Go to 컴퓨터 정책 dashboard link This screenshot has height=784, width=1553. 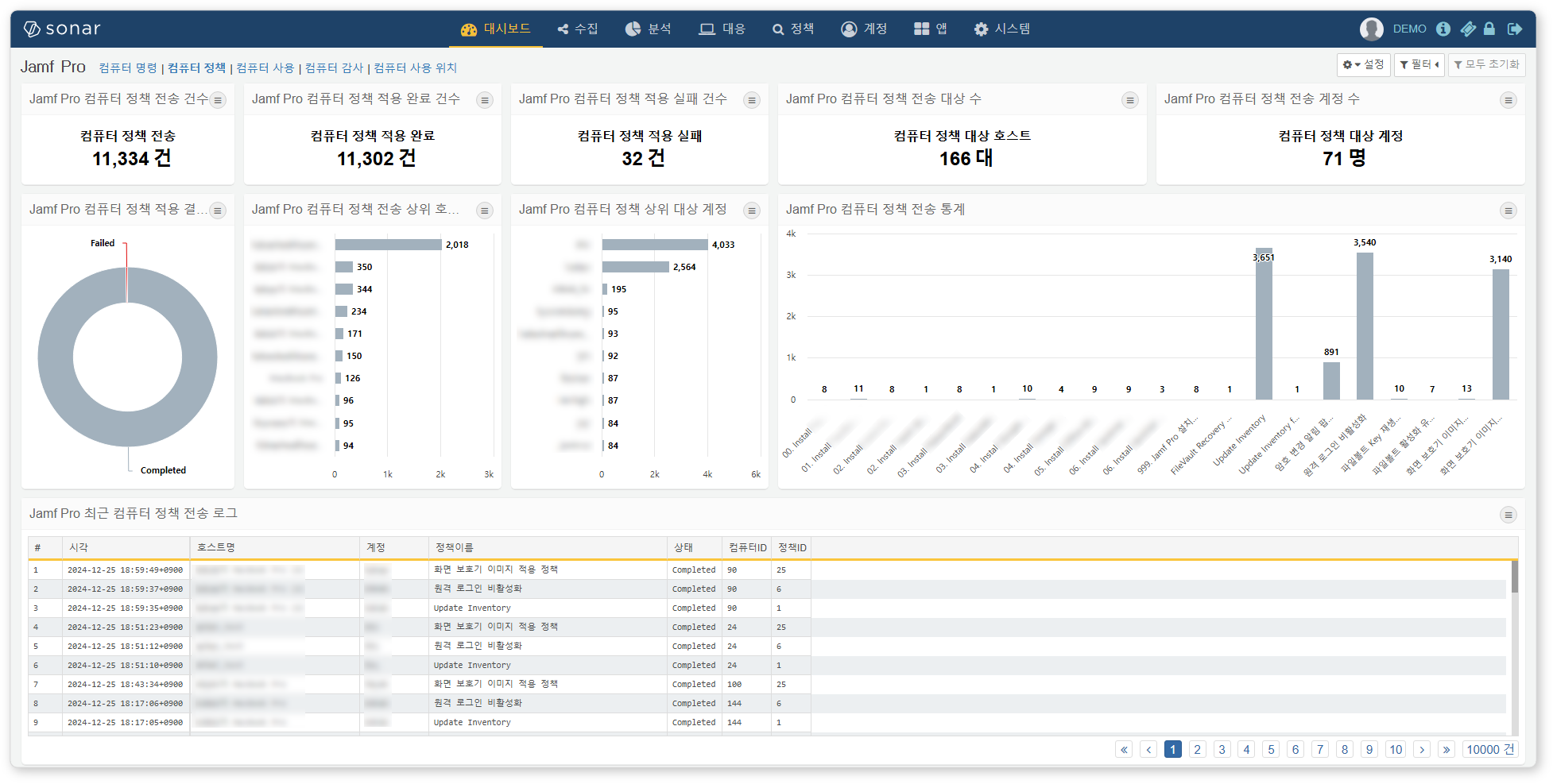click(196, 68)
